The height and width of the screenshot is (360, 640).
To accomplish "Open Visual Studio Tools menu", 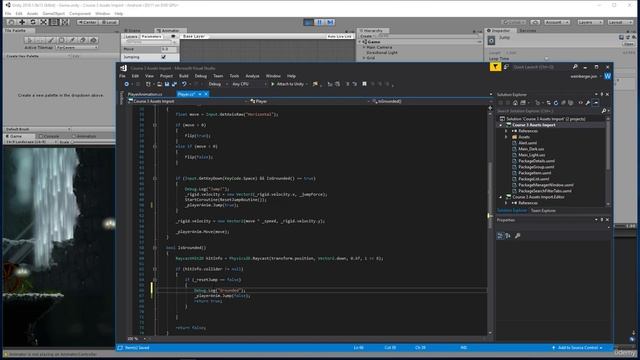I will click(234, 76).
